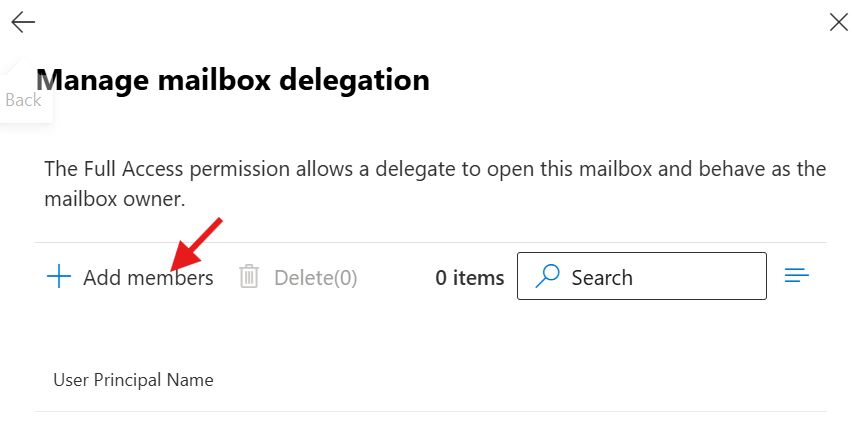Close the mailbox delegation panel

[839, 22]
